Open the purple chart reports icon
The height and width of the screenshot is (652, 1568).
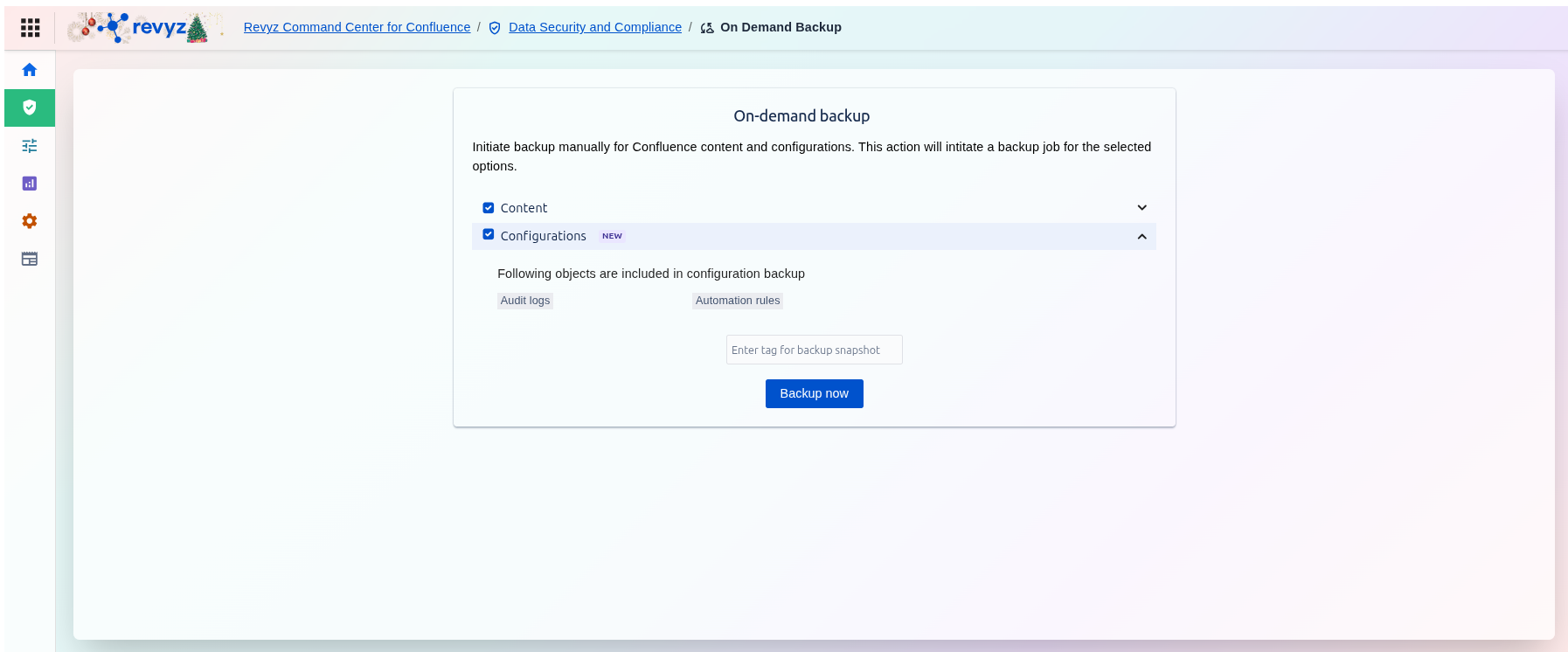point(30,184)
